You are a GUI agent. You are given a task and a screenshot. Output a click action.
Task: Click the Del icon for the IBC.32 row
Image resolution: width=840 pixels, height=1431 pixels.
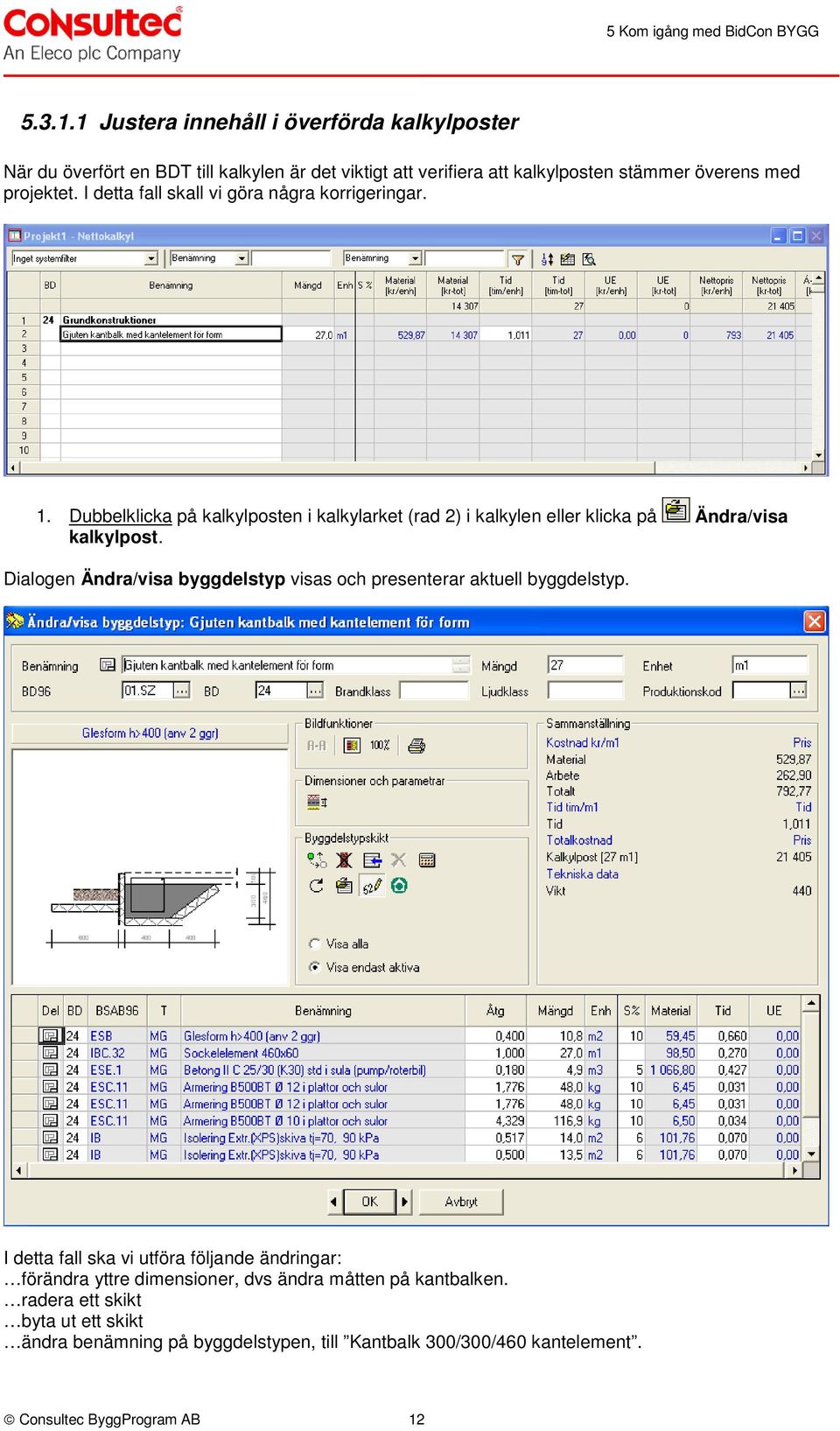[50, 1053]
